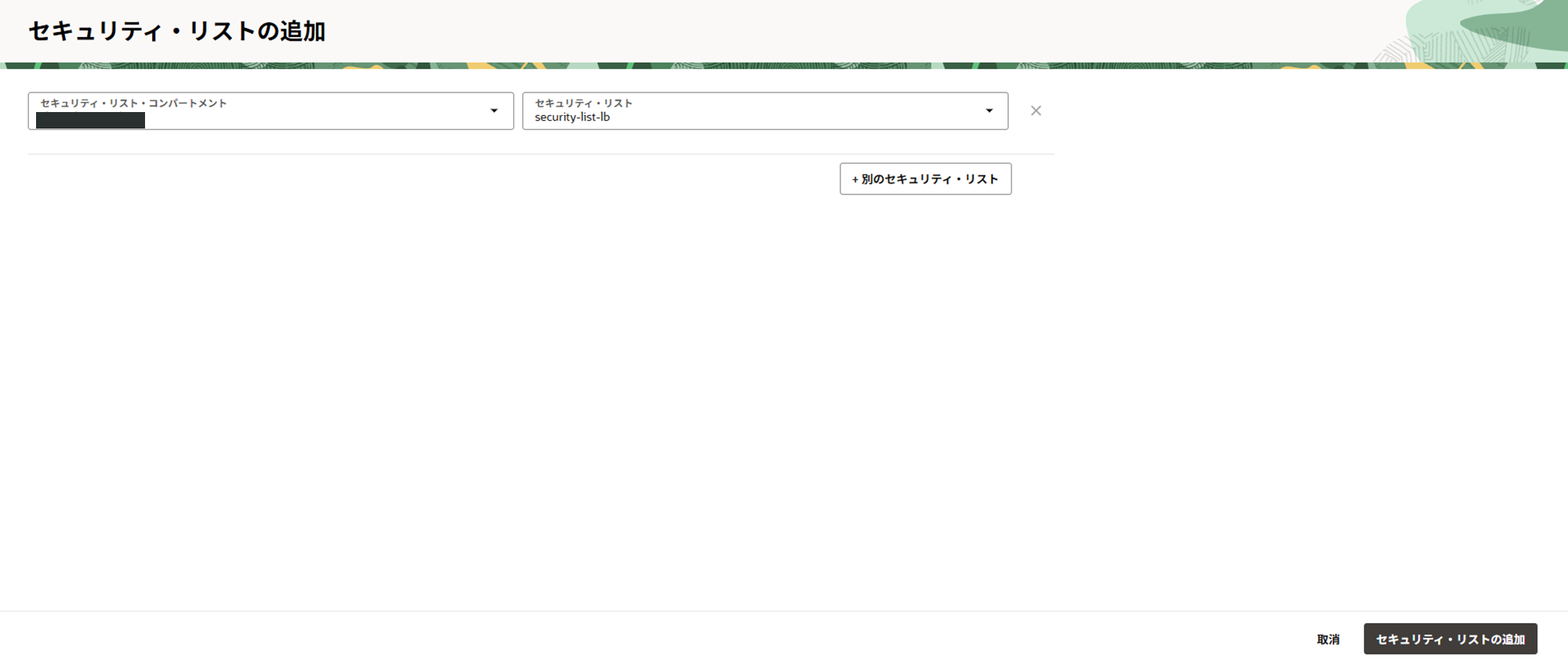Image resolution: width=1568 pixels, height=670 pixels.
Task: Remove the security-list-lb row with the X icon
Action: point(1036,111)
